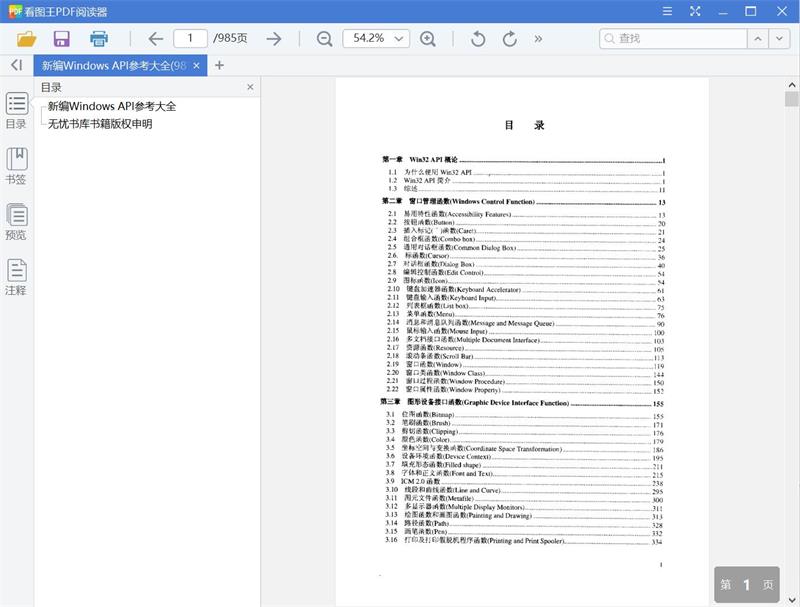800x607 pixels.
Task: Click the 目录 title on the page
Action: (x=524, y=125)
